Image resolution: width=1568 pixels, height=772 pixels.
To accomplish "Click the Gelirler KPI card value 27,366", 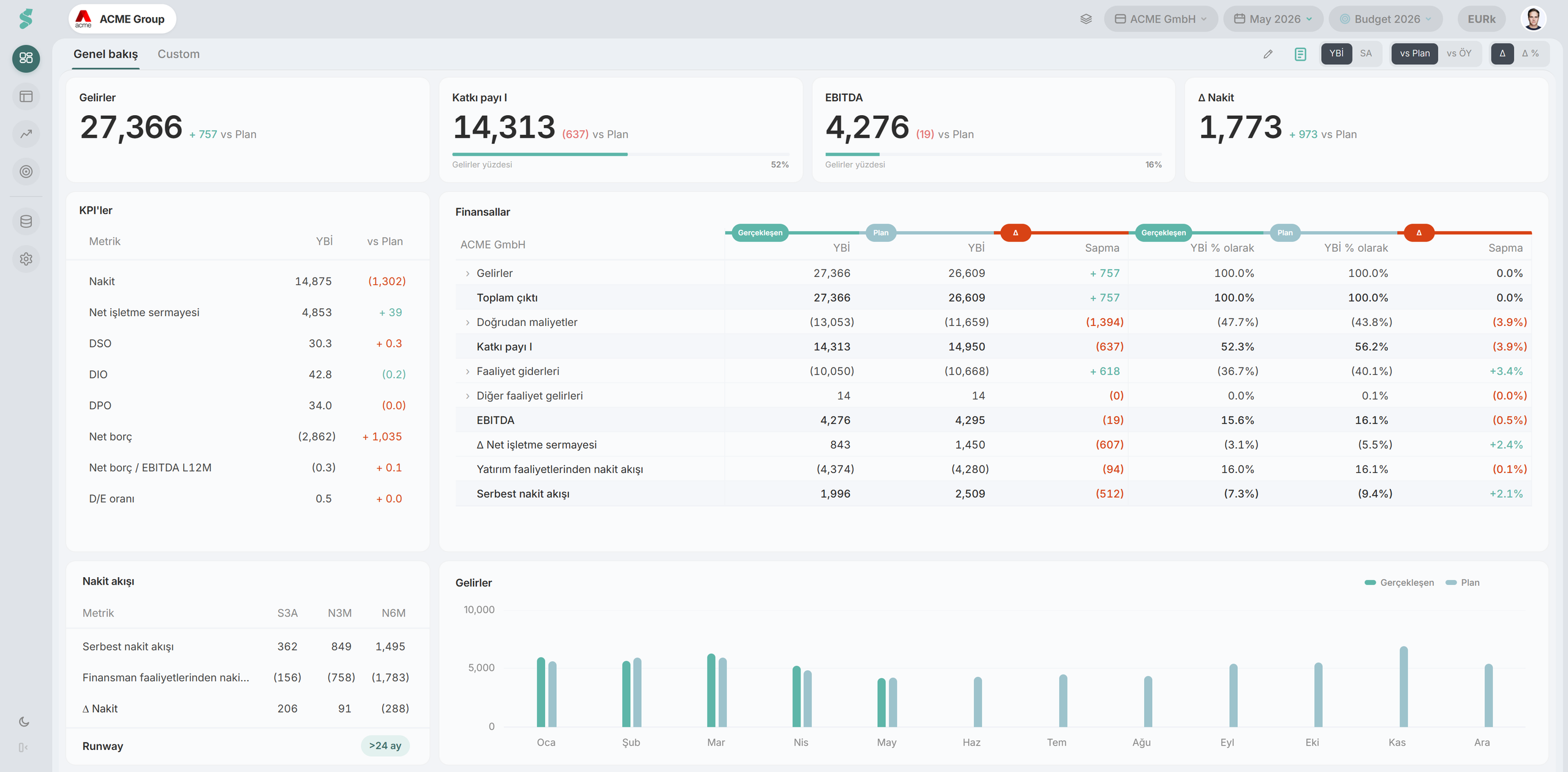I will click(x=131, y=127).
